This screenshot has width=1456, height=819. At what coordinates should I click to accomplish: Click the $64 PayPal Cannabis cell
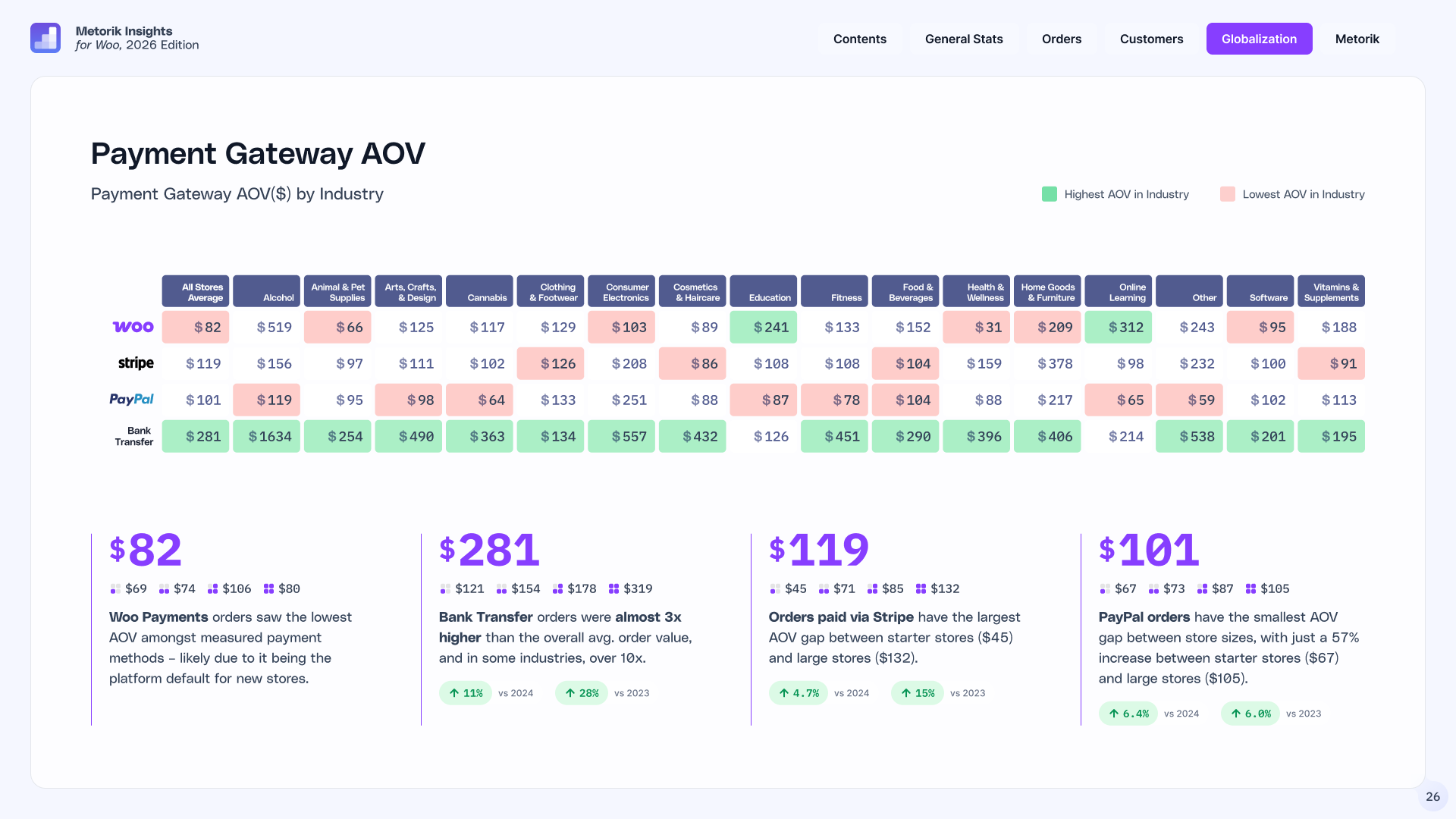(479, 400)
